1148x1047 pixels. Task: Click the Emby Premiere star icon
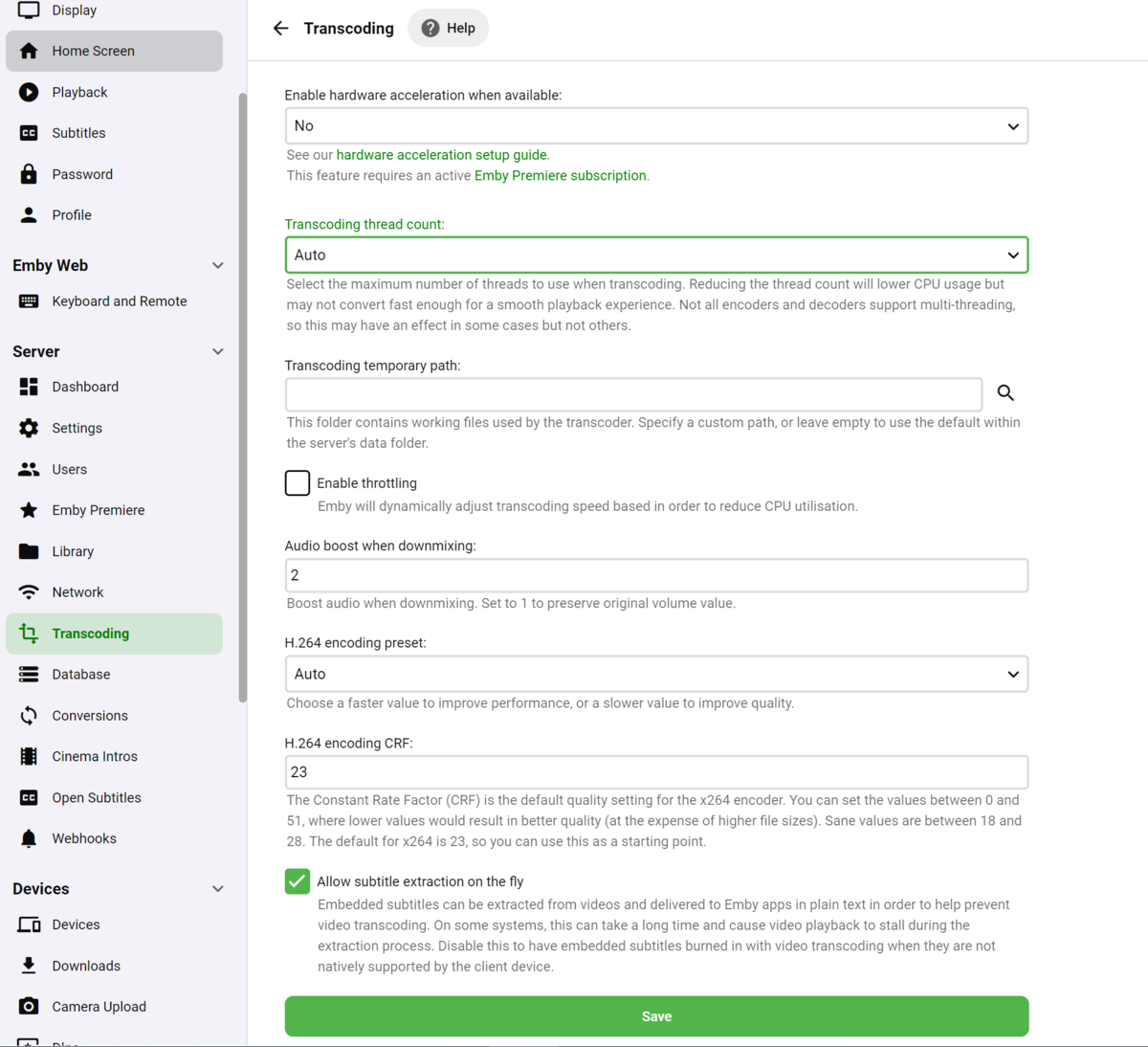[x=29, y=510]
